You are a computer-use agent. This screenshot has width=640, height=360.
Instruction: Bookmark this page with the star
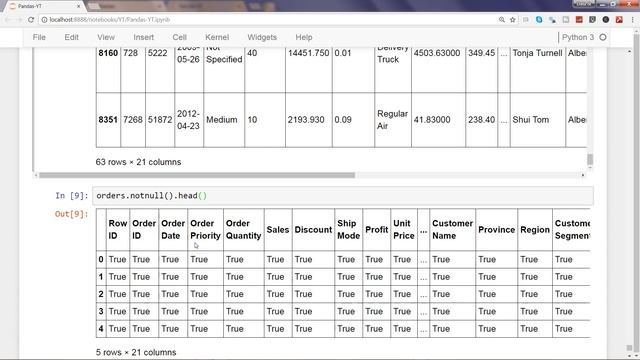click(513, 20)
